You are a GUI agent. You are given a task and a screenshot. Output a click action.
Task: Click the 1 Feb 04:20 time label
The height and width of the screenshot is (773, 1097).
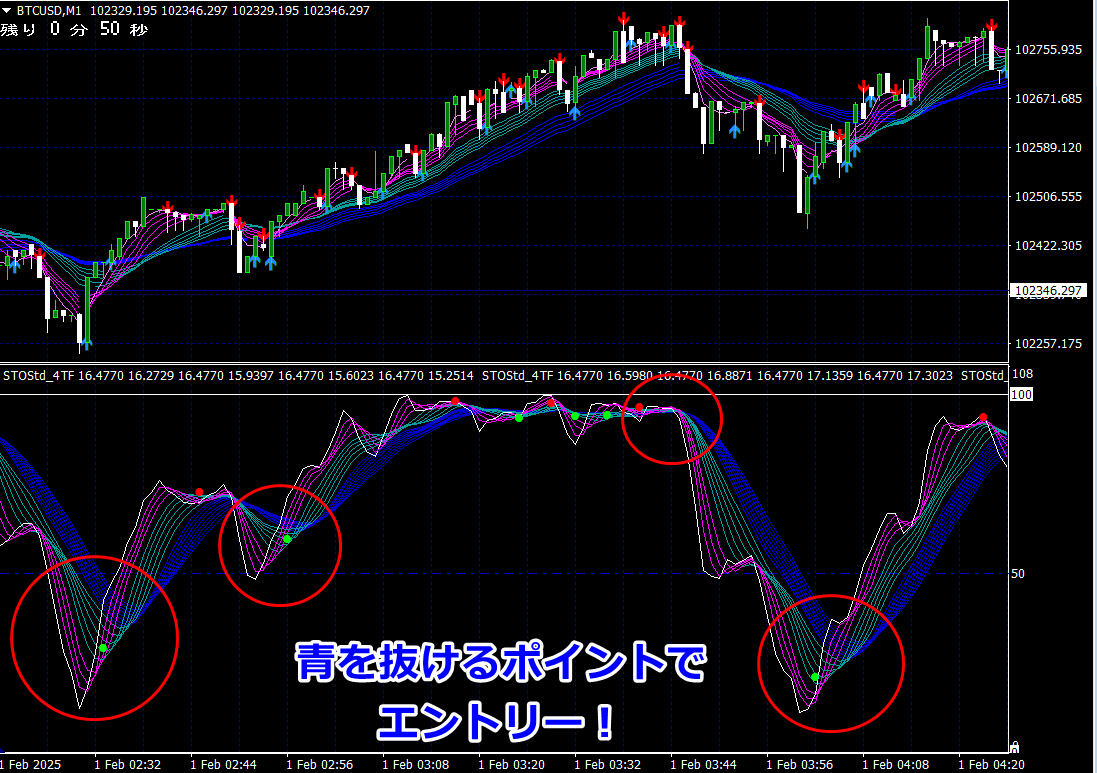991,765
